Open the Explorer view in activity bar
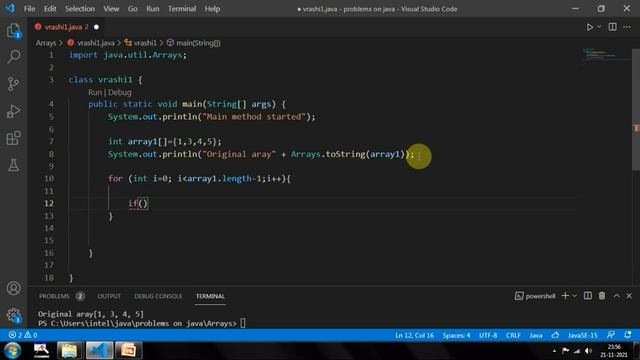Screen dimensions: 640x360 tap(13, 31)
